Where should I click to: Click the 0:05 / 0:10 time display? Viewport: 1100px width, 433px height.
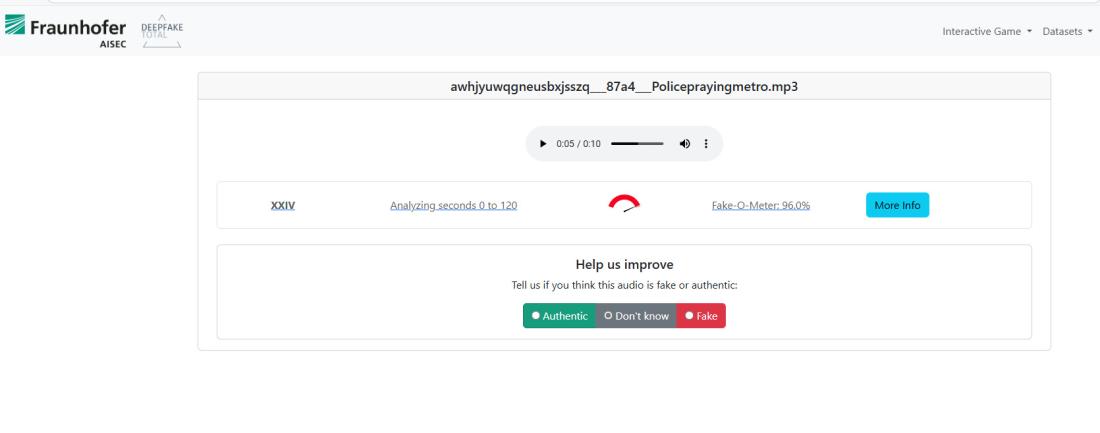click(x=578, y=144)
